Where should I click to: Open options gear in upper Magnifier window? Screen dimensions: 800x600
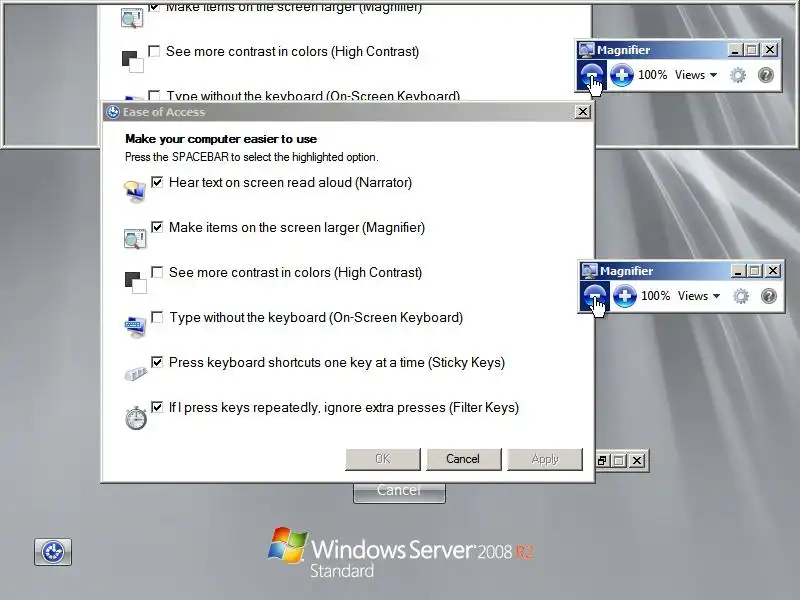click(738, 76)
